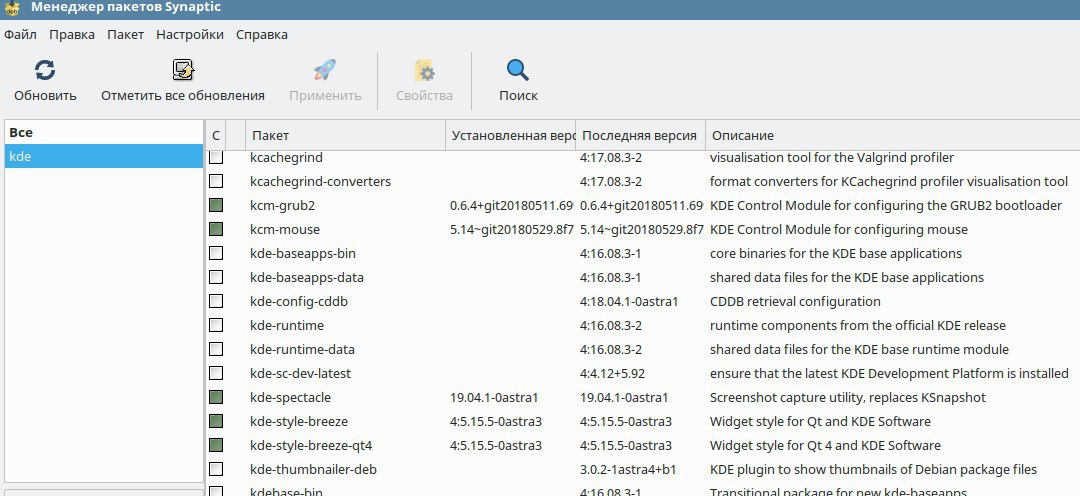Toggle the kde-spectacle installed status box
1080x496 pixels.
216,397
